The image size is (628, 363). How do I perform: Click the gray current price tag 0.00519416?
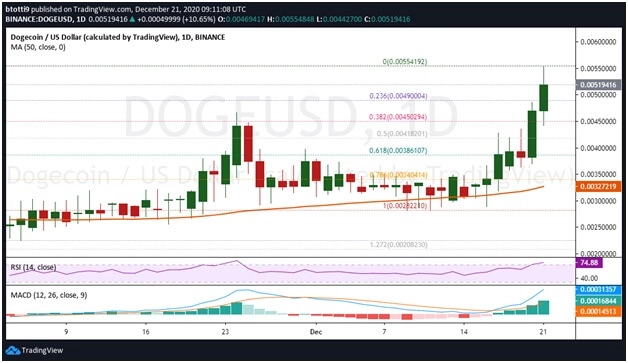(x=598, y=85)
